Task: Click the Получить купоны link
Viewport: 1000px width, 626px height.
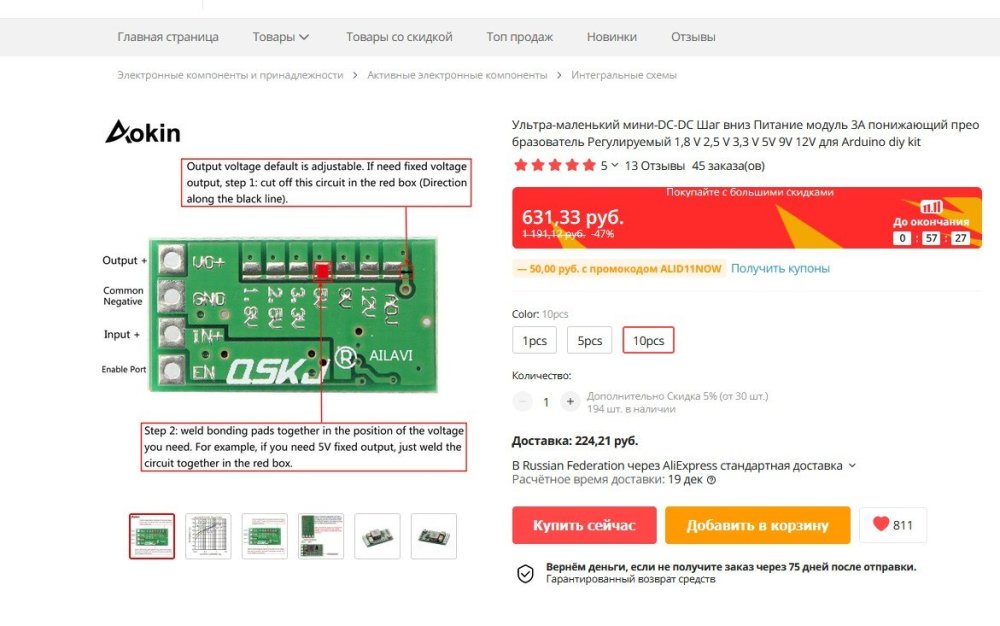Action: pos(780,269)
